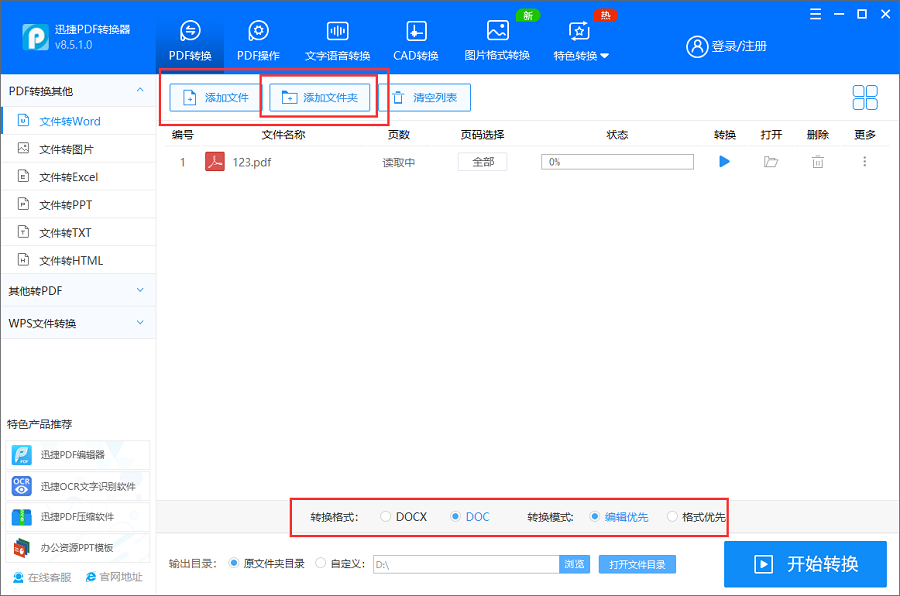The height and width of the screenshot is (596, 900).
Task: Expand the WPS文件转换 section
Action: [x=79, y=323]
